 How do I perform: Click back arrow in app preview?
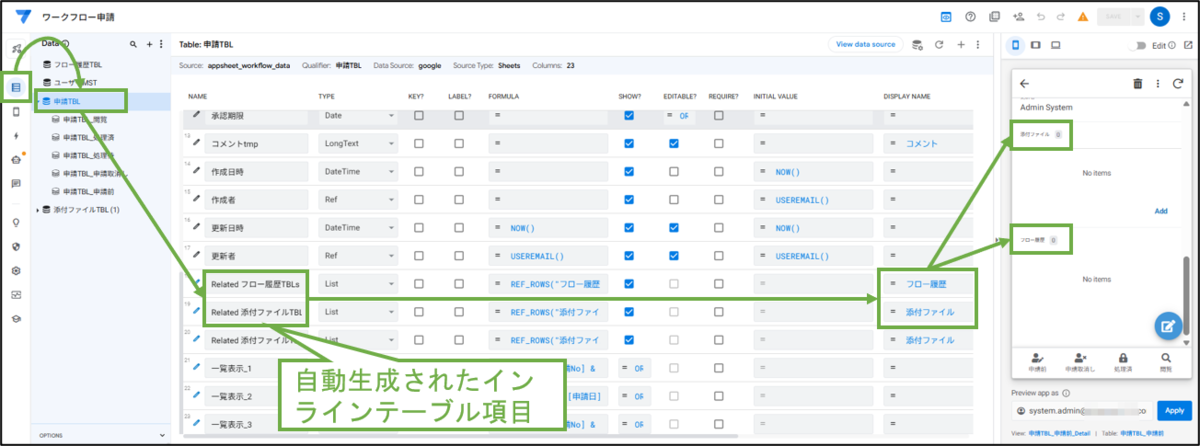(x=1024, y=84)
